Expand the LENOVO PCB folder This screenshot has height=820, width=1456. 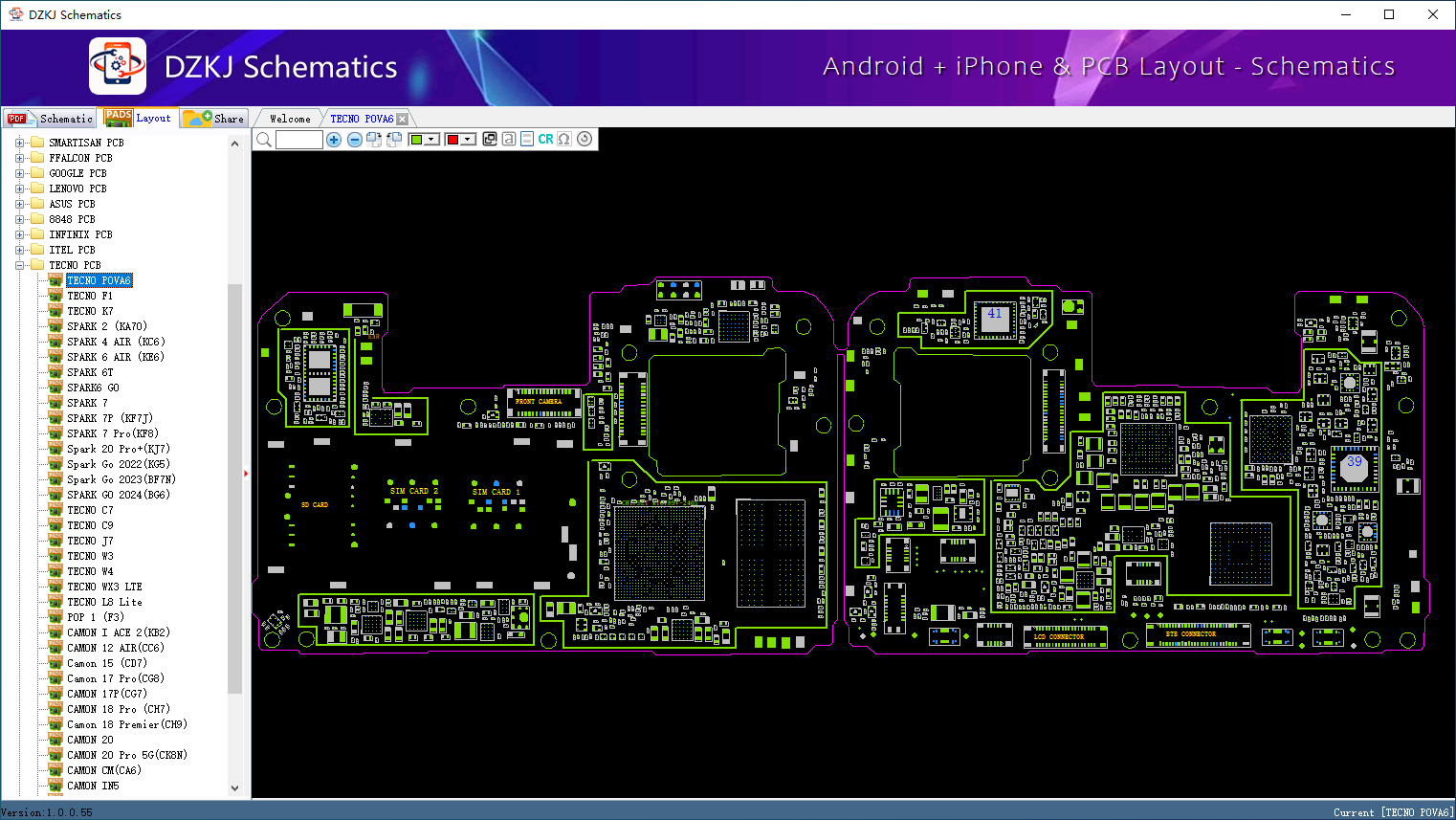[19, 188]
